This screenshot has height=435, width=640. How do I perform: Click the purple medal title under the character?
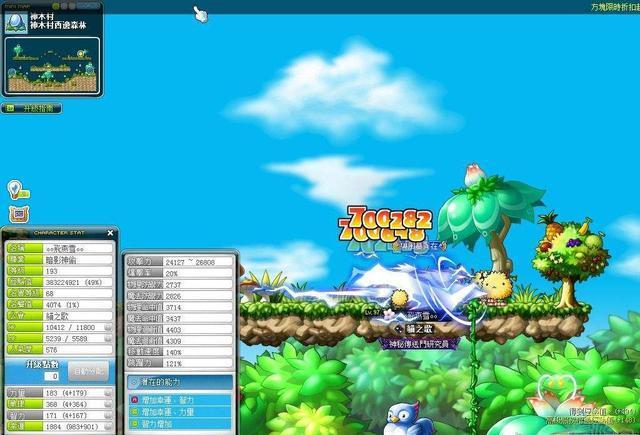(x=419, y=344)
